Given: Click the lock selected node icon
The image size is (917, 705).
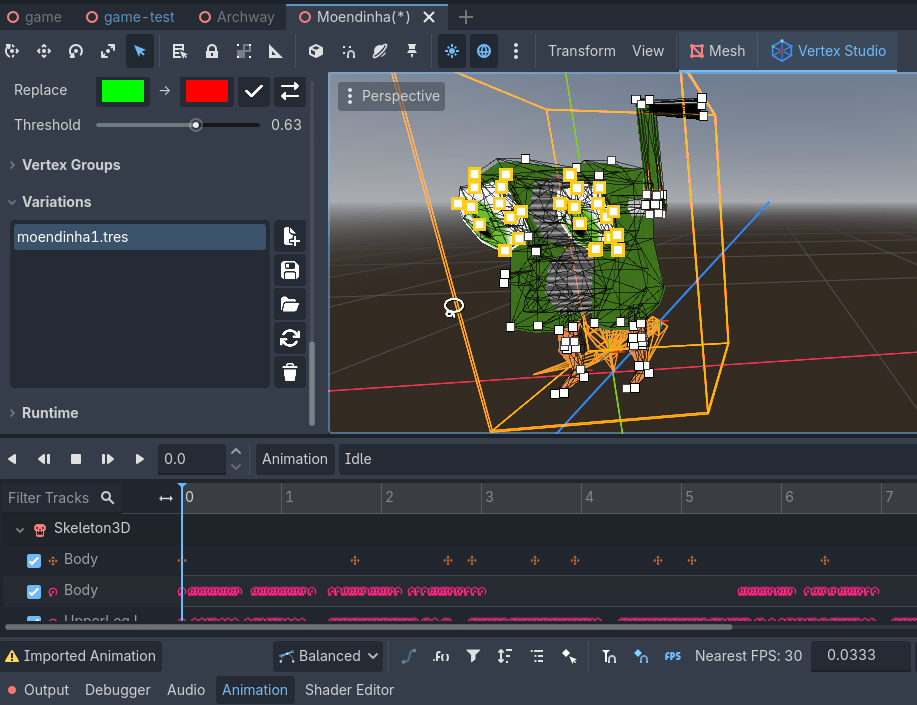Looking at the screenshot, I should 212,51.
